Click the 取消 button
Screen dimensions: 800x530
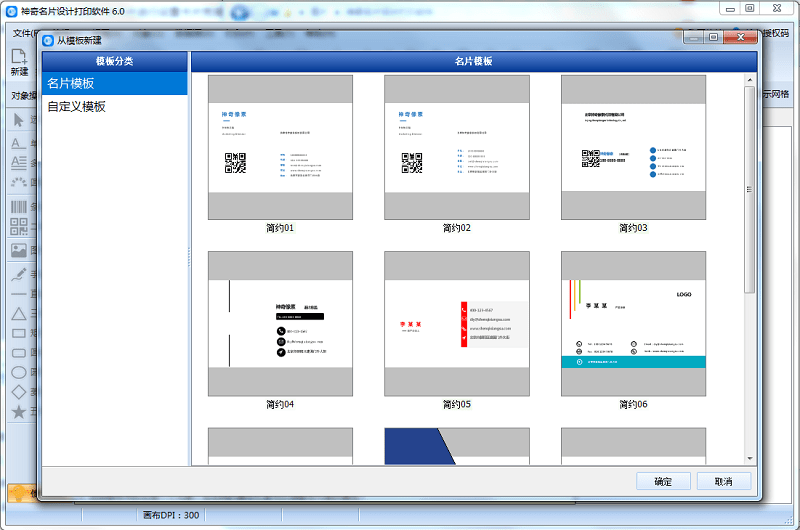723,481
